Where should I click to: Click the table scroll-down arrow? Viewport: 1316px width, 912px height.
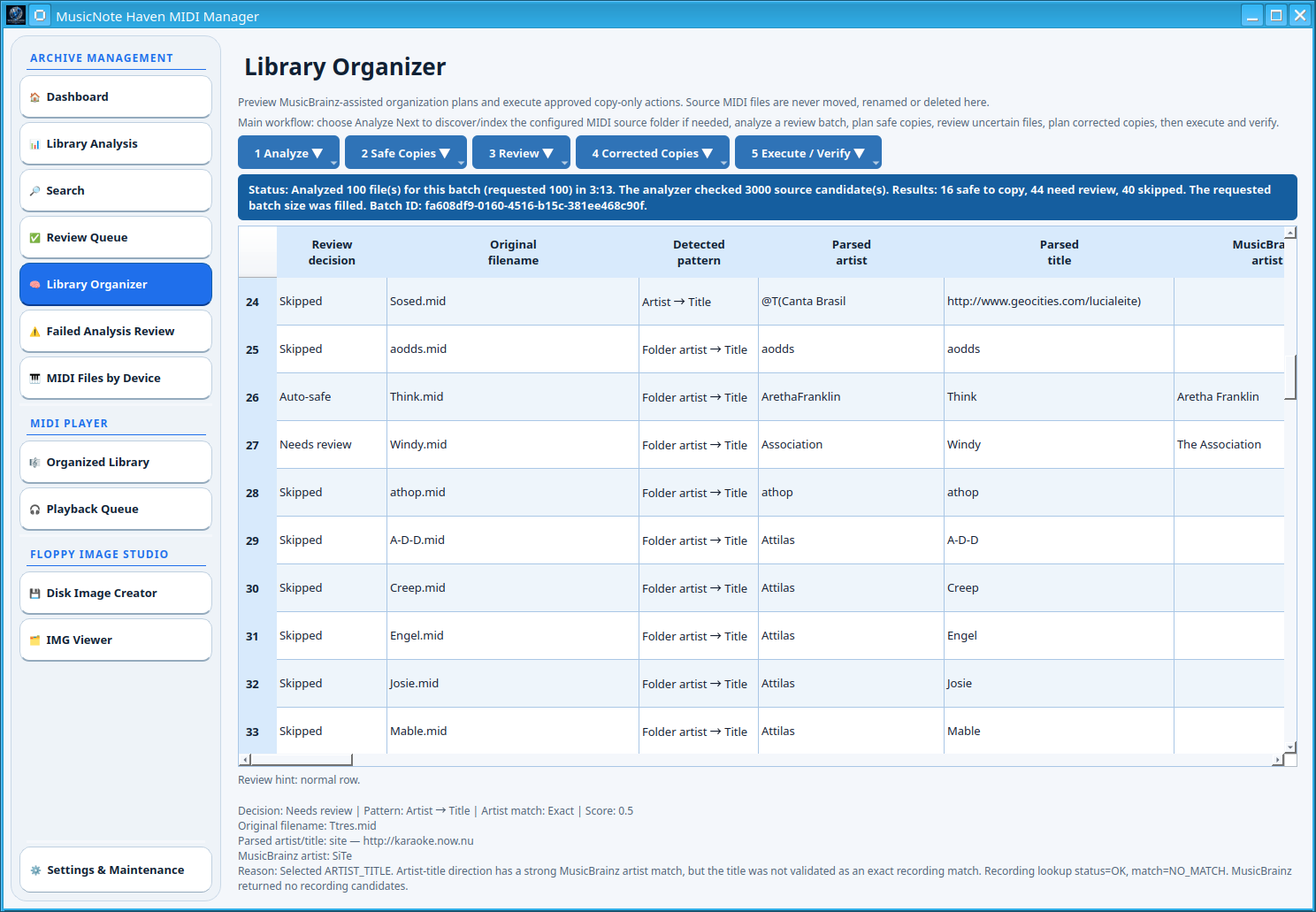click(x=1290, y=747)
